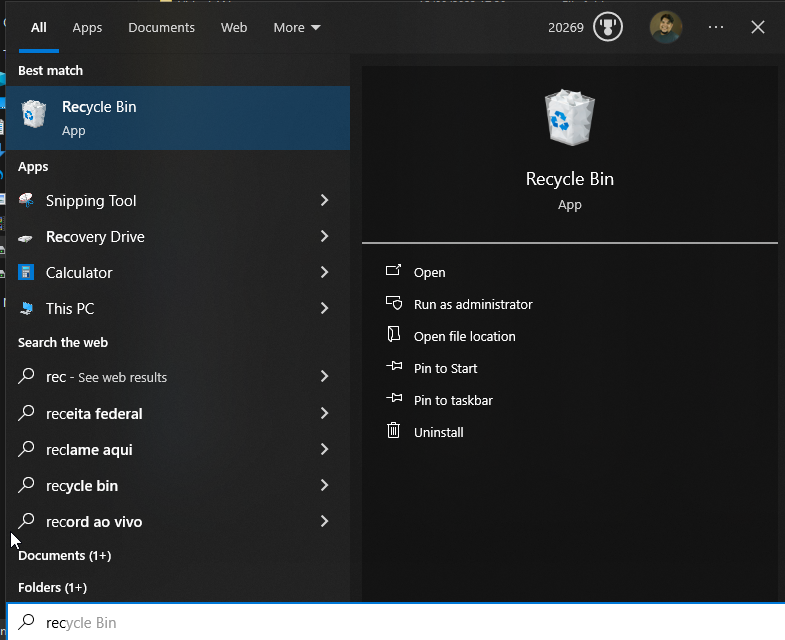The image size is (785, 640).
Task: Click the Open file location icon
Action: click(394, 334)
